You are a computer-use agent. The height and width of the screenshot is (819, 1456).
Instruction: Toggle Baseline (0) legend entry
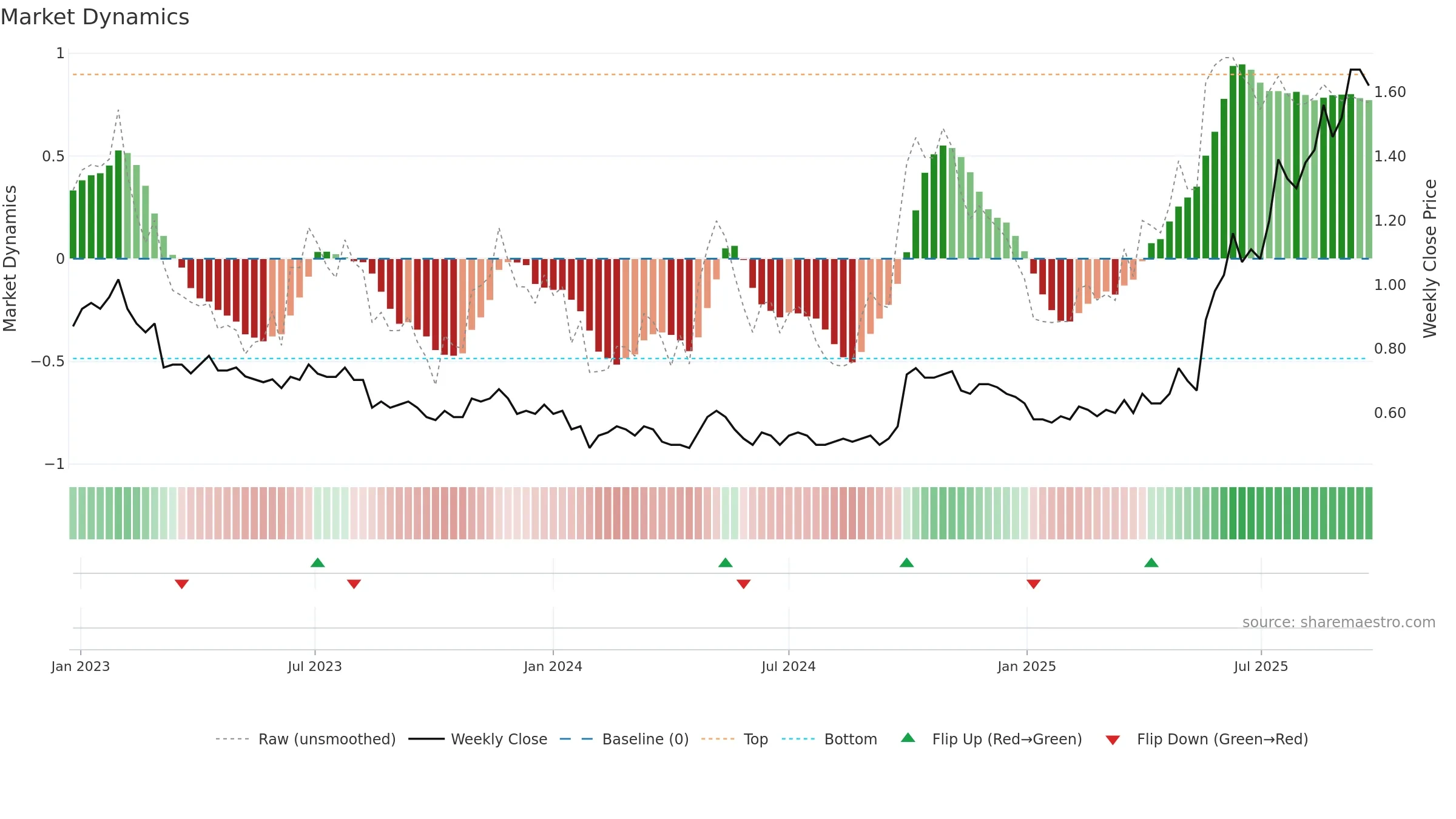coord(624,739)
